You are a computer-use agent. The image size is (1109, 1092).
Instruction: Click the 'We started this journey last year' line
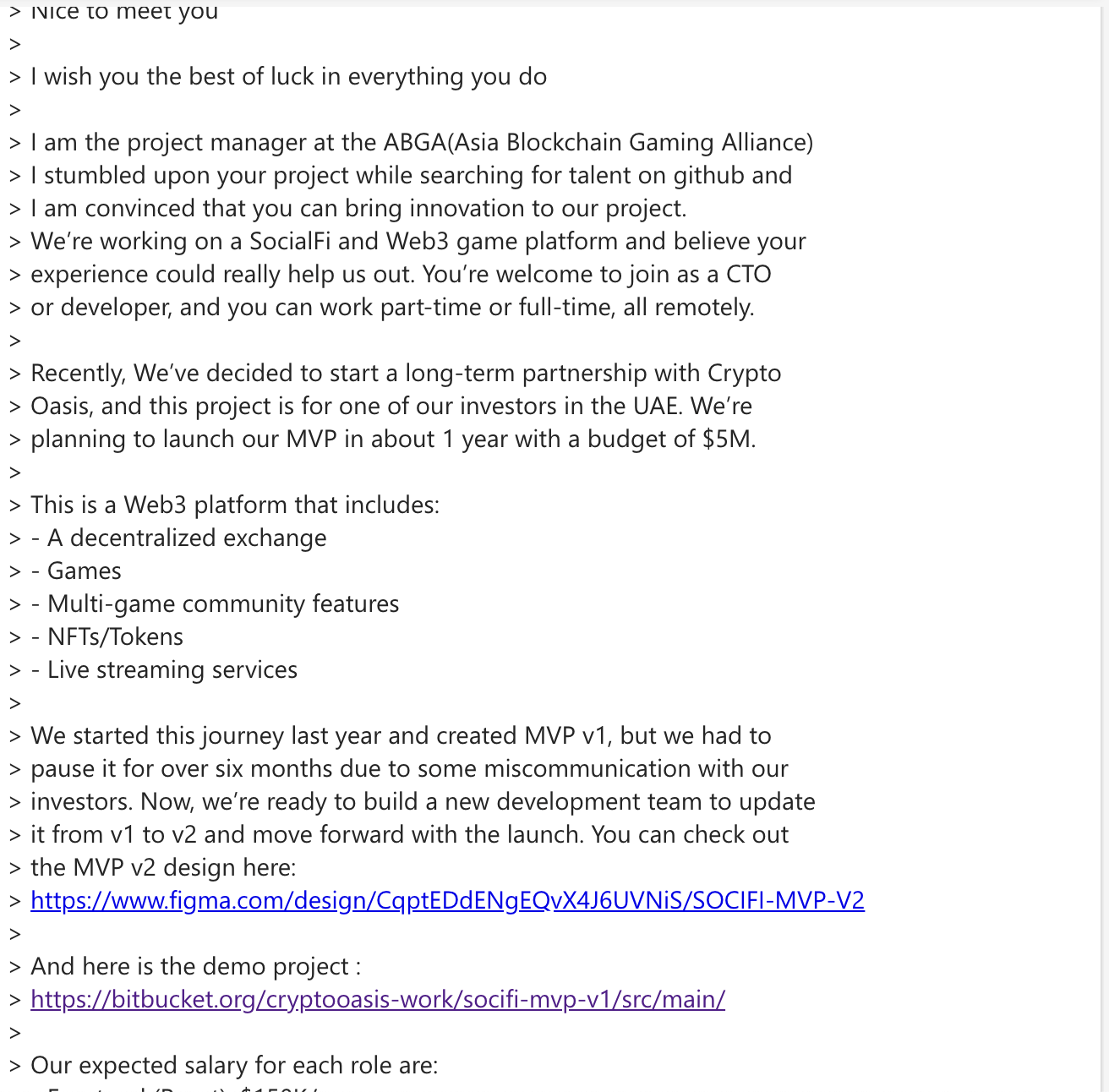coord(401,735)
